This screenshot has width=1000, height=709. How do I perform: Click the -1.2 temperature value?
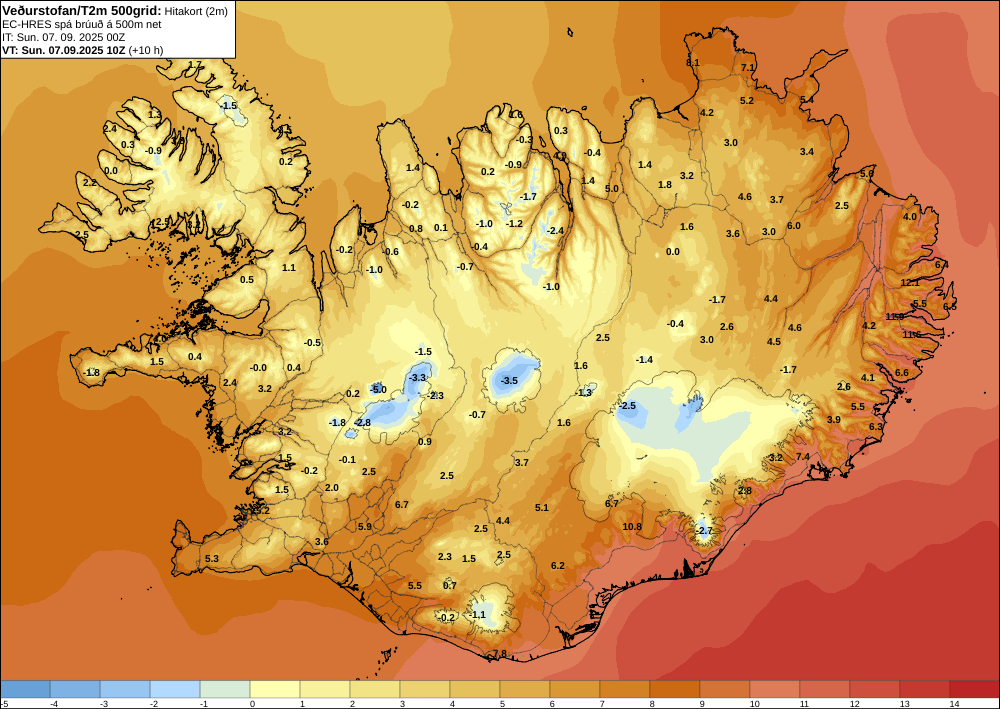pos(514,224)
